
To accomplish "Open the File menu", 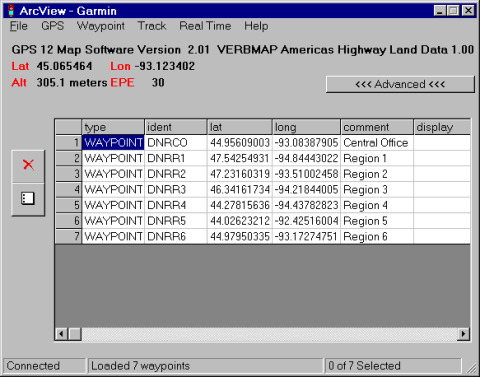I will click(19, 26).
